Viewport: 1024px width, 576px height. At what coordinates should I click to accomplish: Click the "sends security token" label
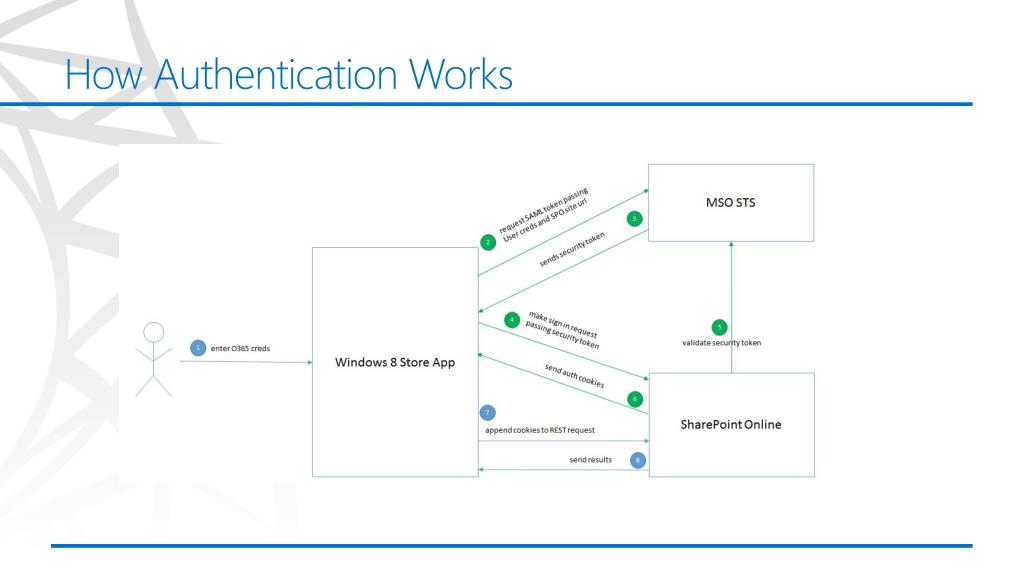[x=572, y=249]
